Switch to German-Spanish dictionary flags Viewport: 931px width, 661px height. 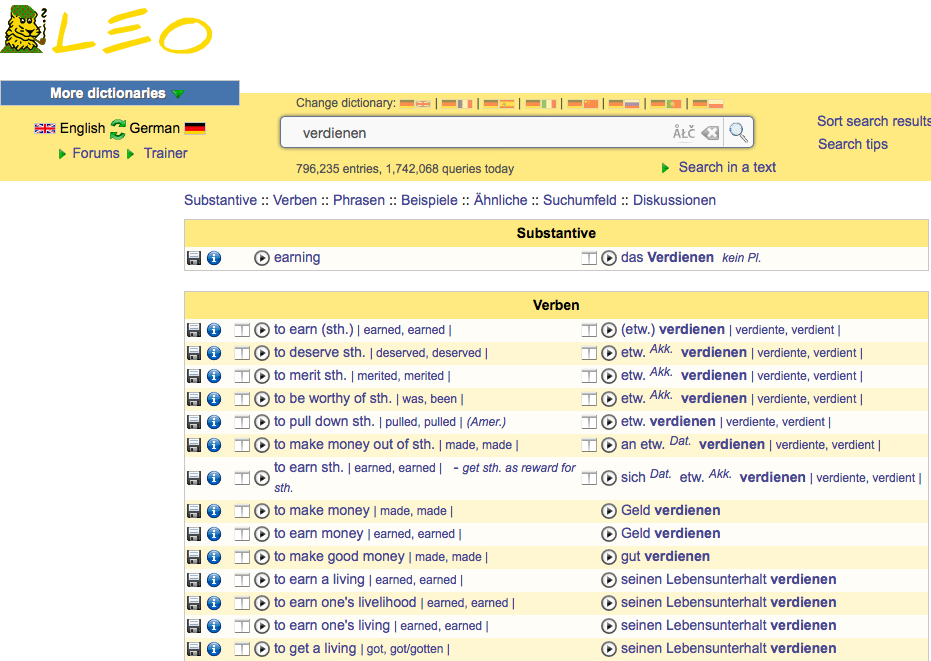(x=497, y=101)
